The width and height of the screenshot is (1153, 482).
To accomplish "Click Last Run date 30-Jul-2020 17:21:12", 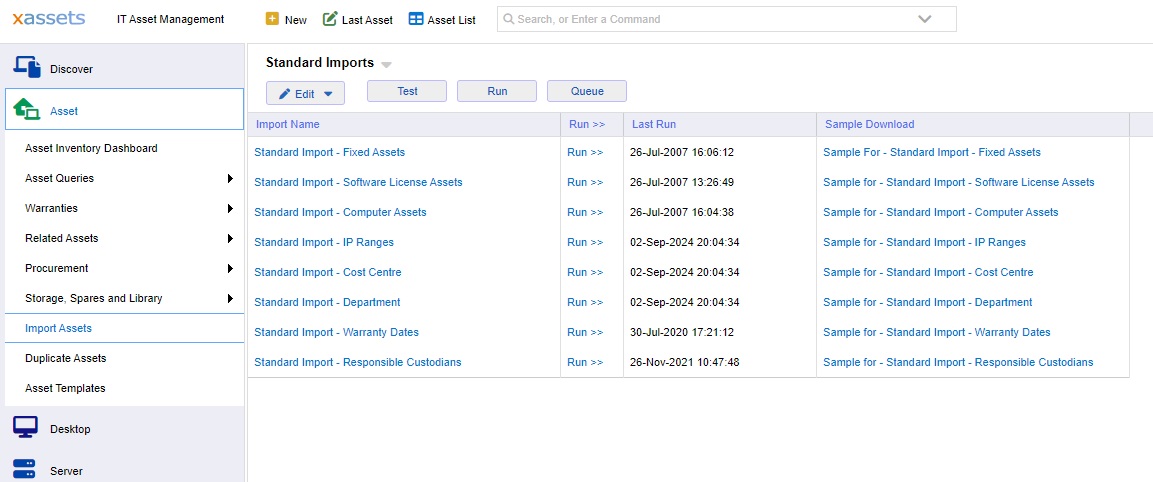I will tap(682, 332).
